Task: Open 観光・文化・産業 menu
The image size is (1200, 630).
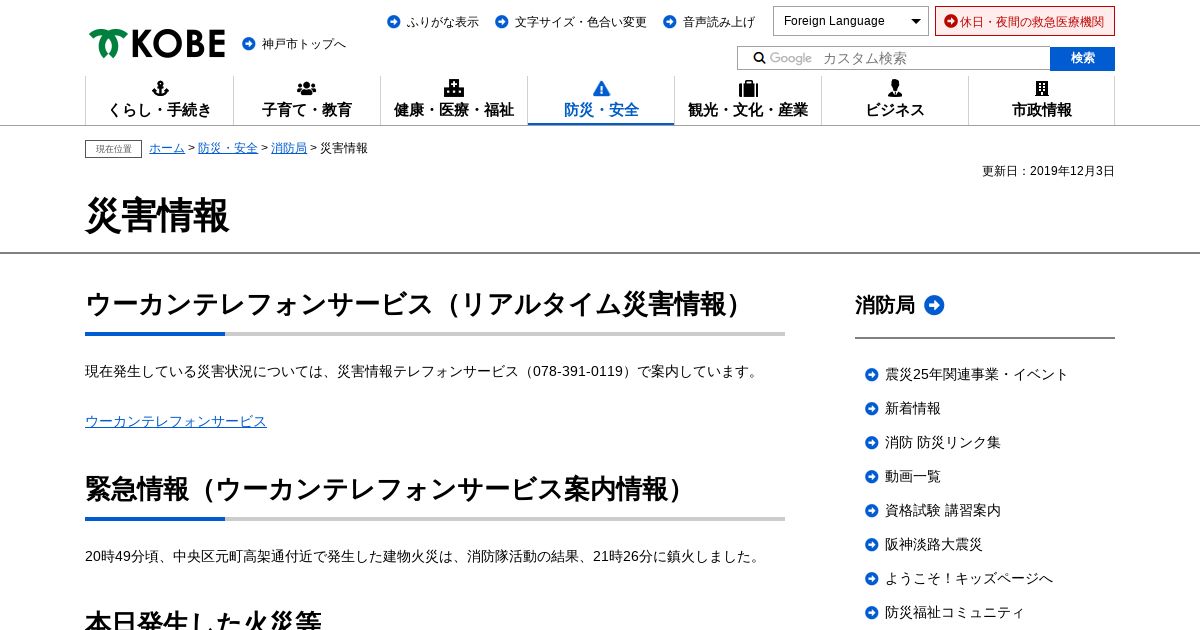Action: (x=748, y=101)
